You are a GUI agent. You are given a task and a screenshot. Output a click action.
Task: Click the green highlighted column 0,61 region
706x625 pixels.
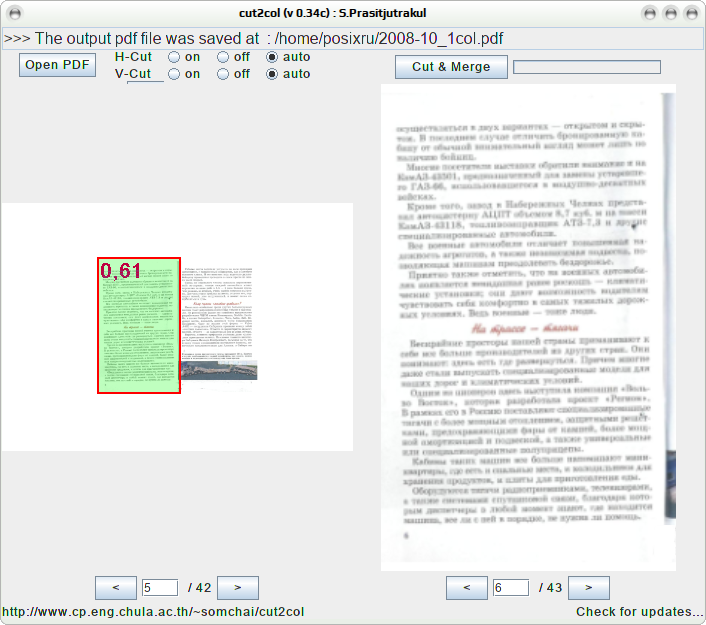[139, 326]
